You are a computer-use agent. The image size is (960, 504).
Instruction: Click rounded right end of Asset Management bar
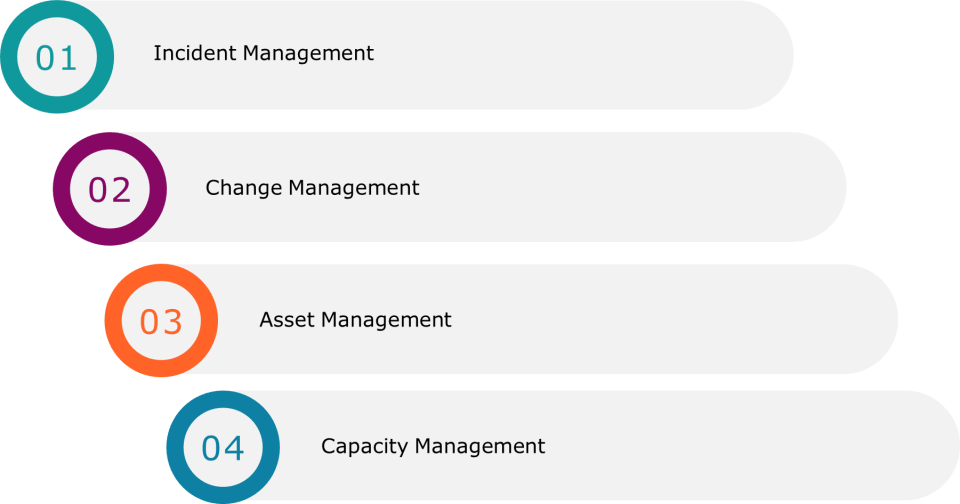click(871, 319)
